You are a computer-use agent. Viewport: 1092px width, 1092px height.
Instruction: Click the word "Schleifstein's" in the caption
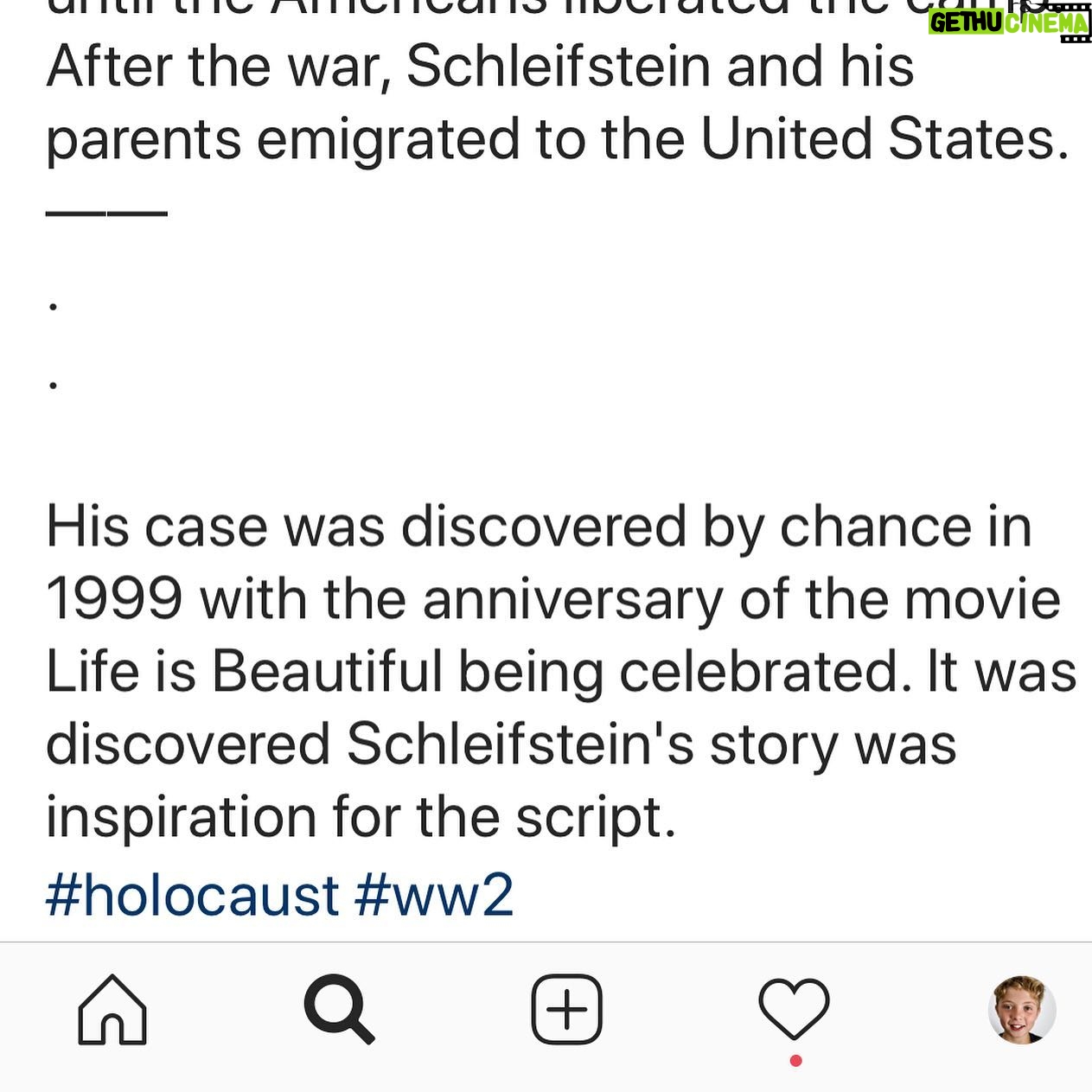click(520, 744)
